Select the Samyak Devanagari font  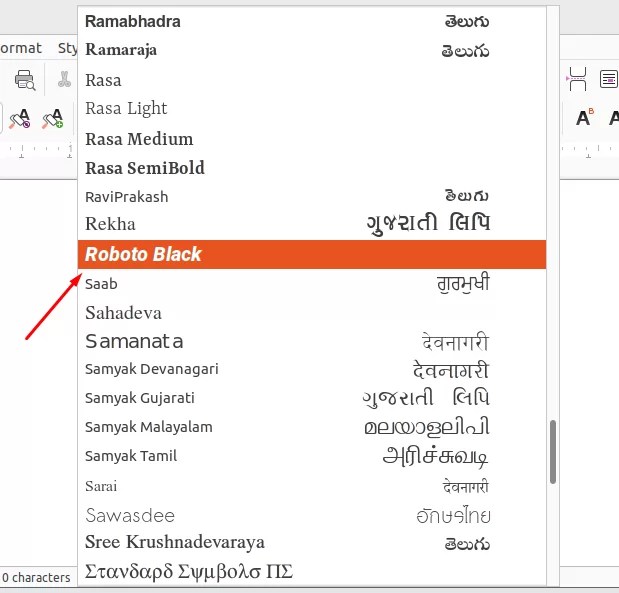[x=312, y=370]
